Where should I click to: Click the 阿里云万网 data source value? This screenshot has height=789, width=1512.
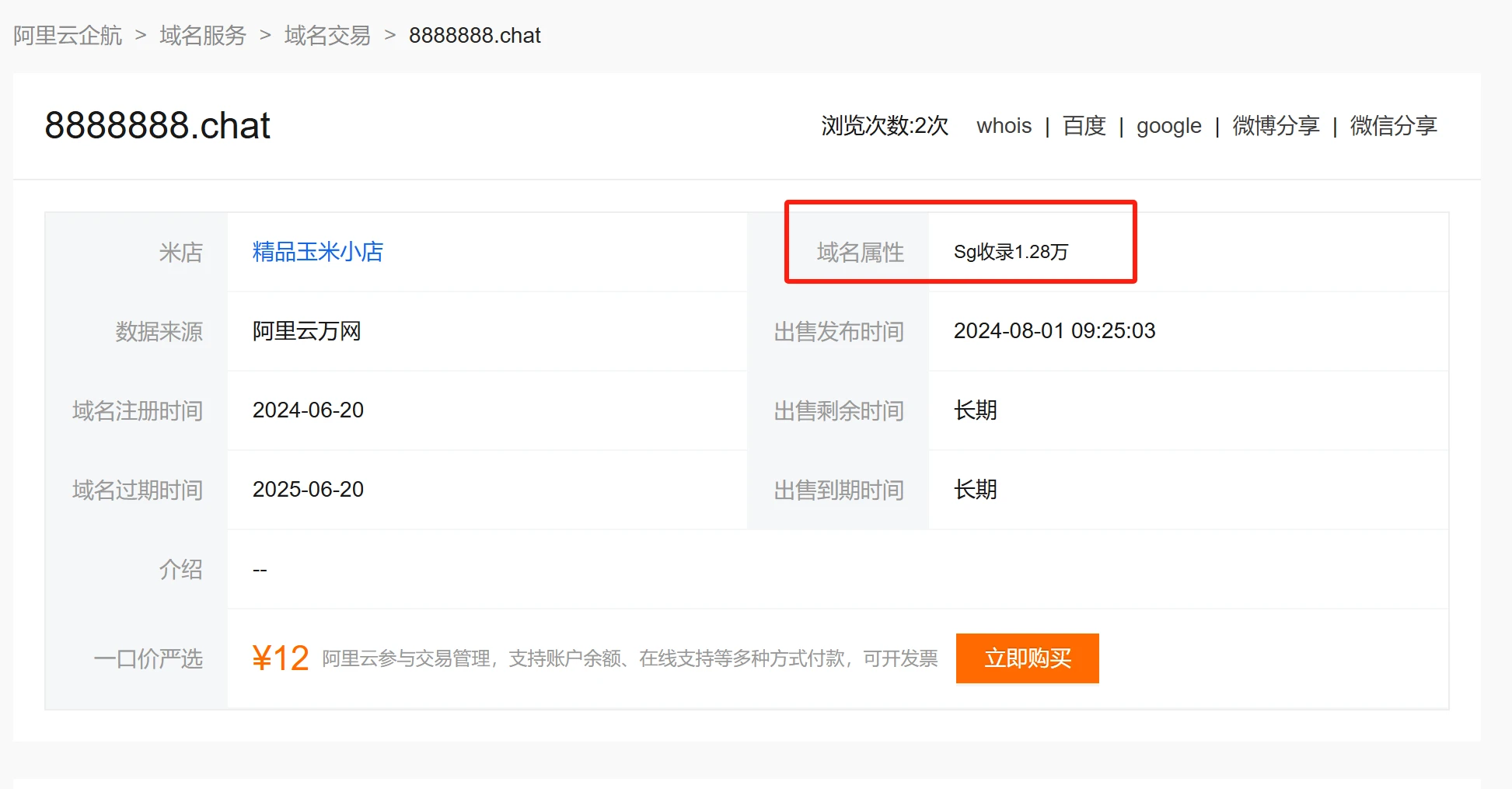(x=306, y=331)
